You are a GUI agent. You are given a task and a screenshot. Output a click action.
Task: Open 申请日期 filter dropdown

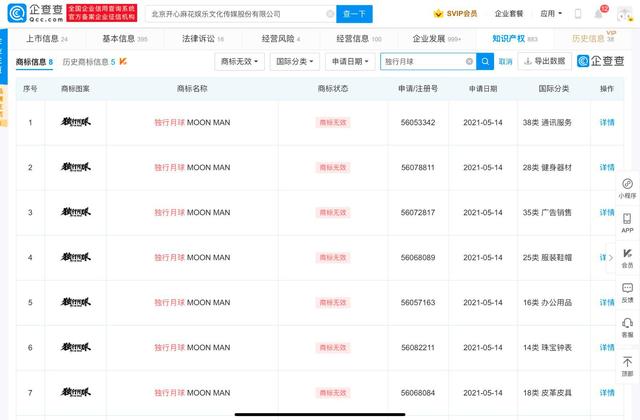pyautogui.click(x=350, y=62)
